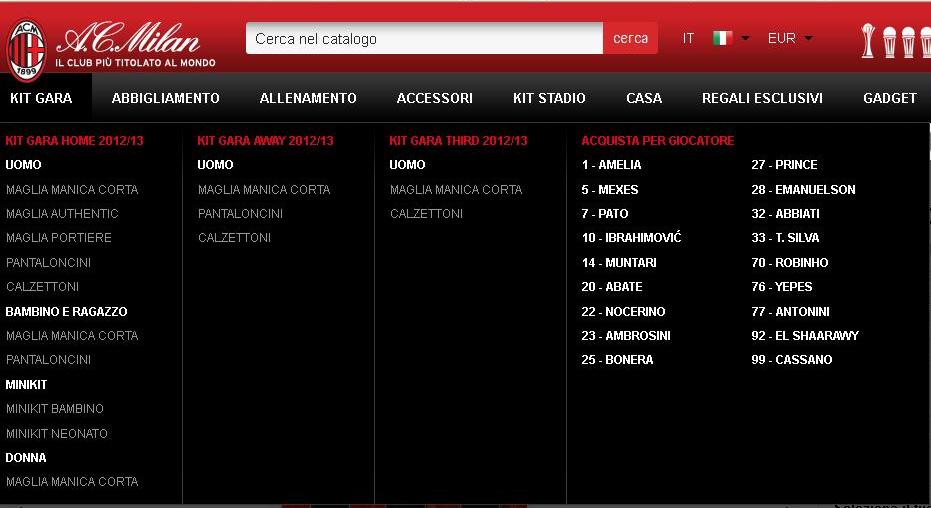
Task: Select the ALLENAMENTO menu item
Action: click(x=308, y=98)
